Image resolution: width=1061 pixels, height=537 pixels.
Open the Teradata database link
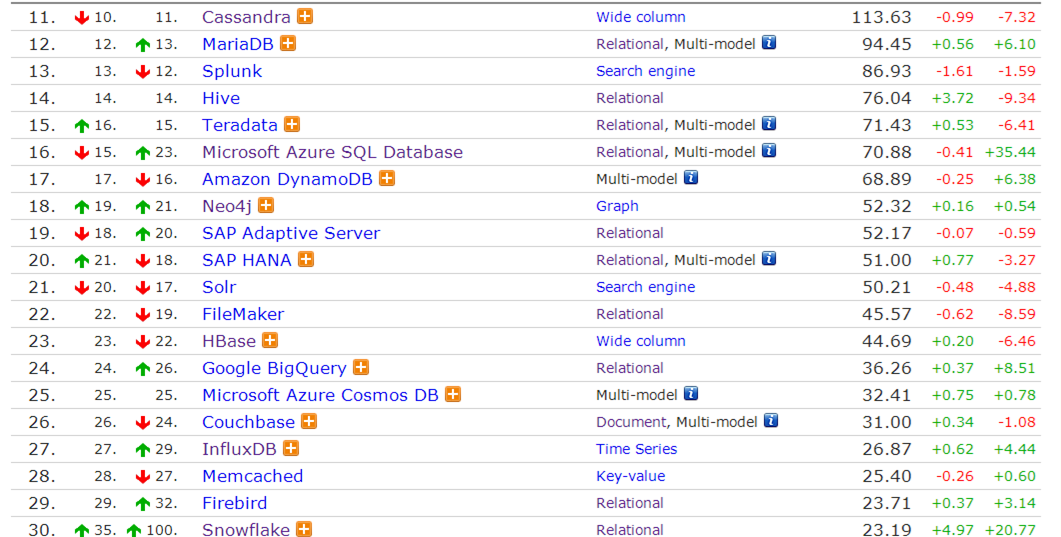(x=240, y=125)
